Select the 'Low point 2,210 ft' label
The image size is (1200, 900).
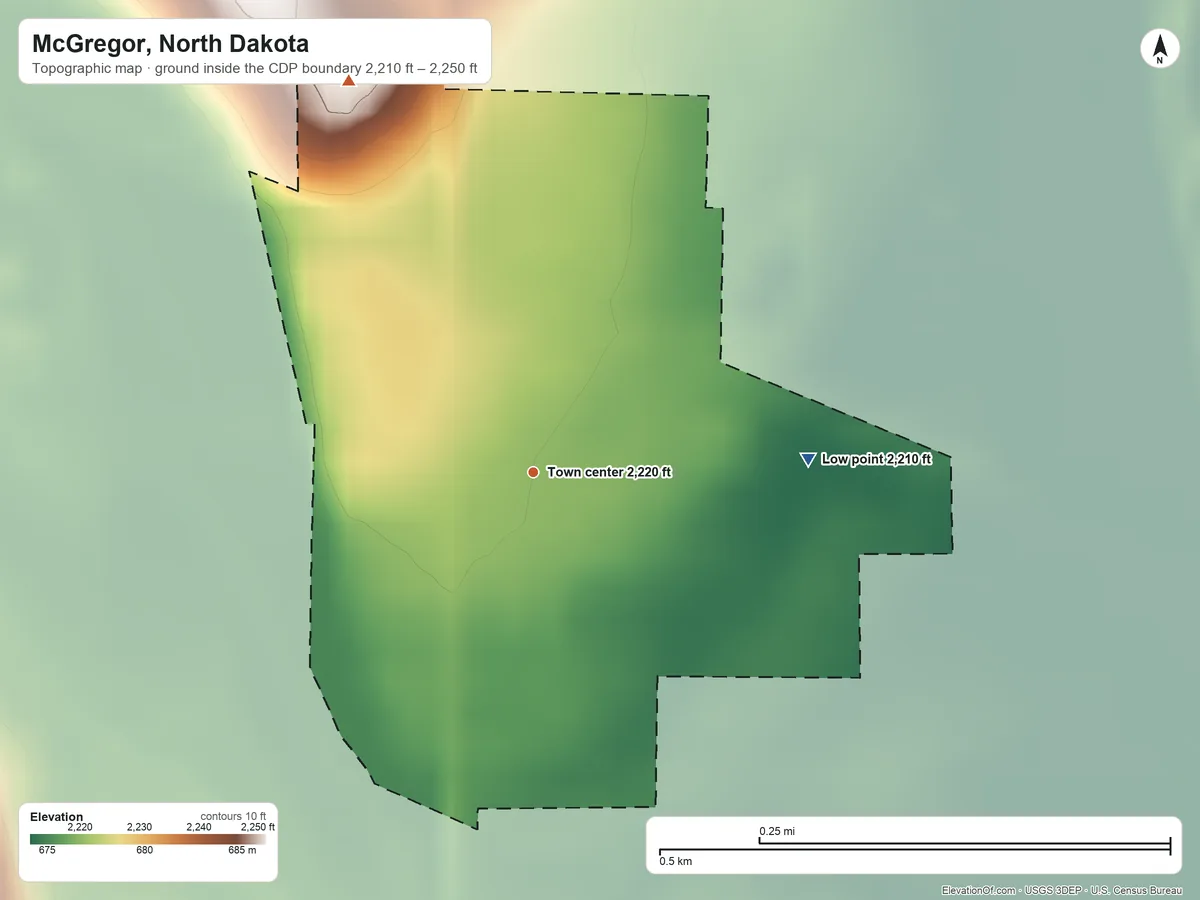point(876,459)
